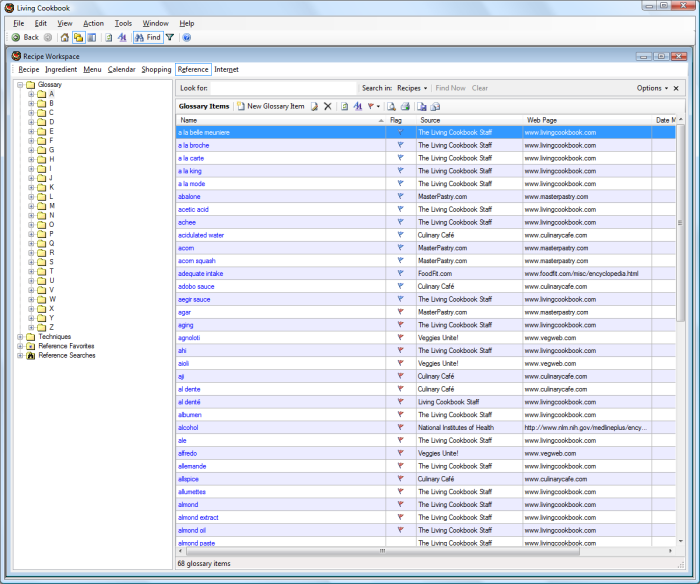Click the filter funnel icon
Screen dimensions: 700x584
coord(170,38)
